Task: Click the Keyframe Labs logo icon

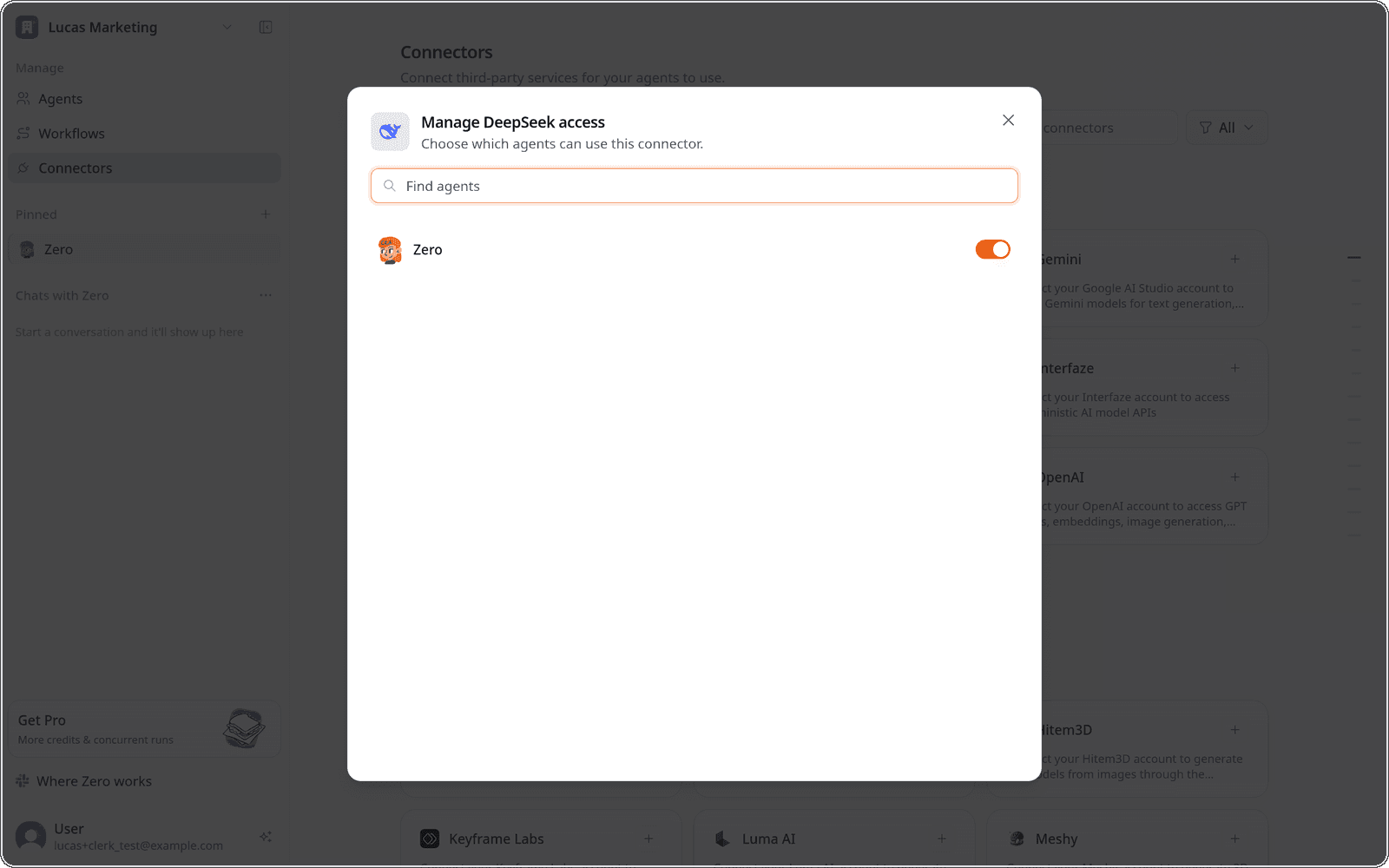Action: [430, 838]
